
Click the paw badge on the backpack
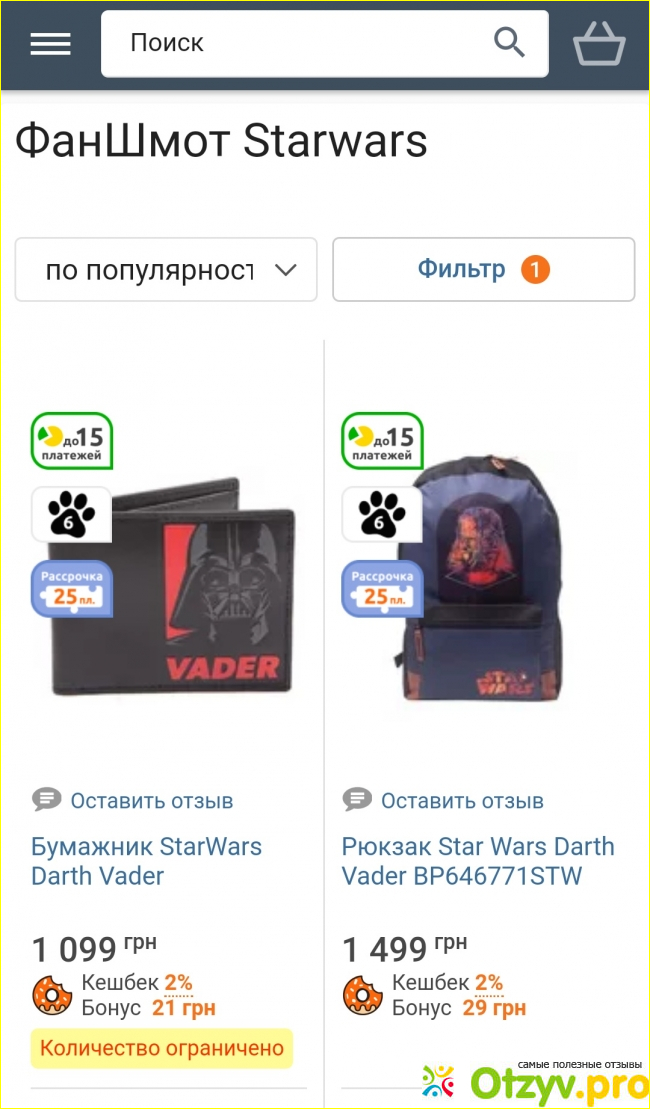coord(383,514)
